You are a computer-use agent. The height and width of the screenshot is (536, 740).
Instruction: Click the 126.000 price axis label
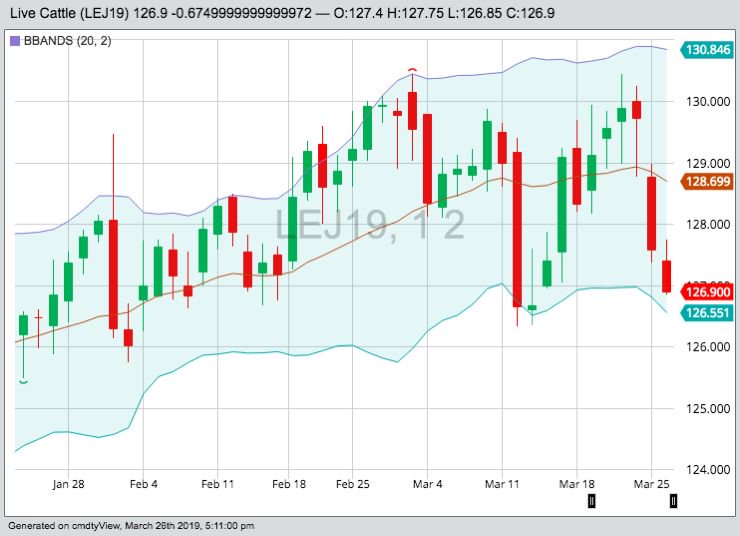point(707,347)
